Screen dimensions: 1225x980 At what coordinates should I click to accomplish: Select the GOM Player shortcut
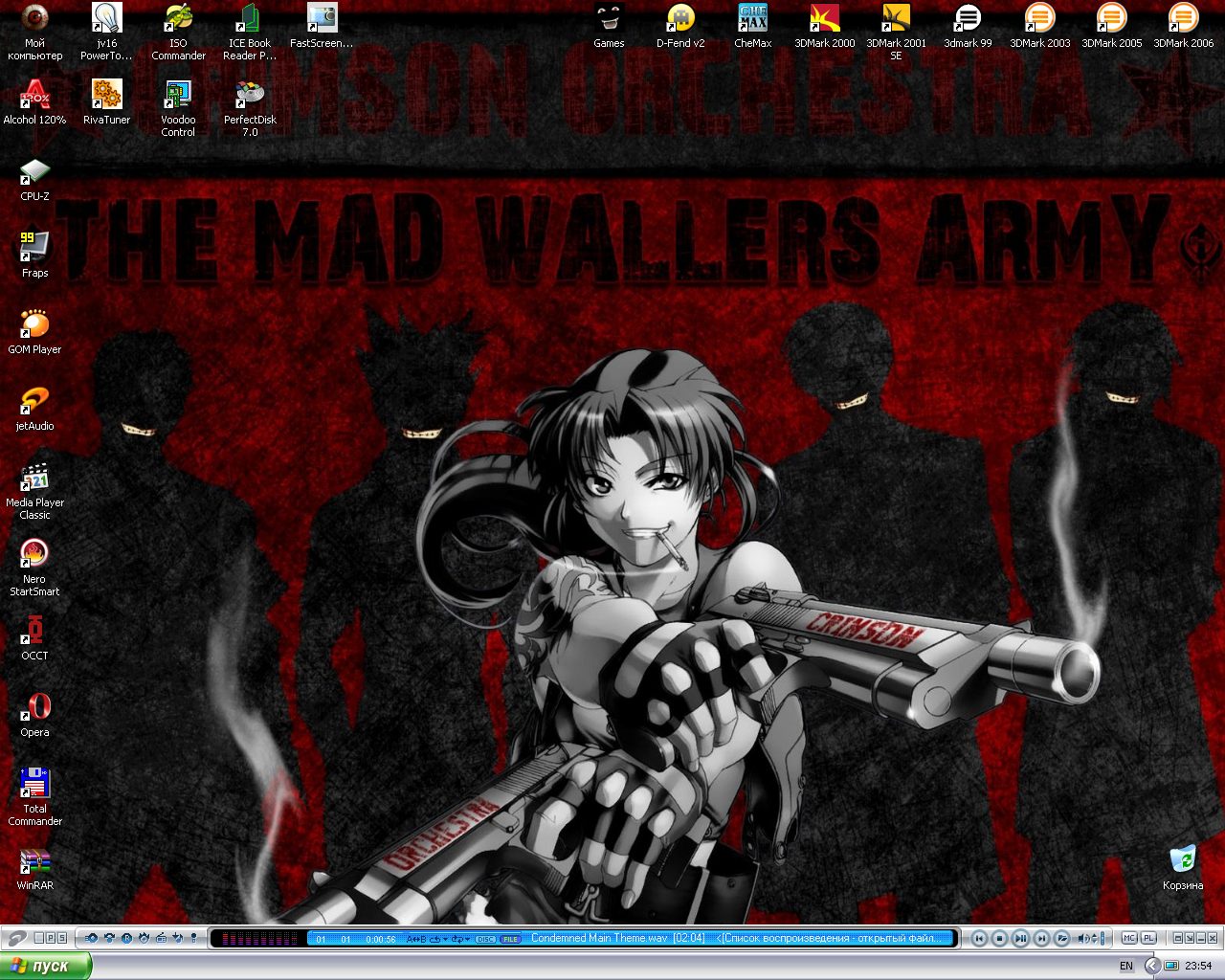click(x=34, y=332)
